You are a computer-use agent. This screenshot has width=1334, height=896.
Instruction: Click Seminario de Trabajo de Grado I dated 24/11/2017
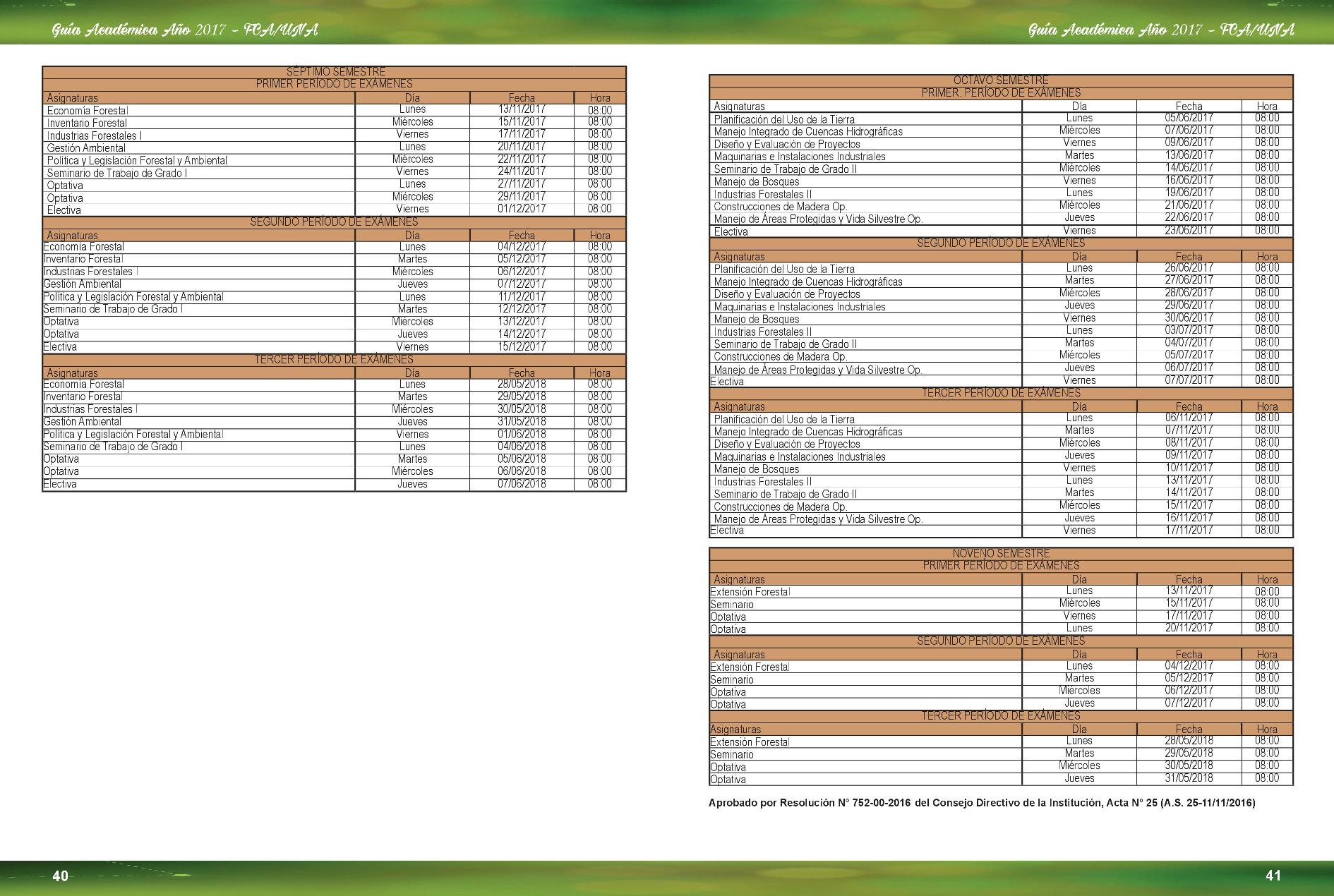click(117, 173)
